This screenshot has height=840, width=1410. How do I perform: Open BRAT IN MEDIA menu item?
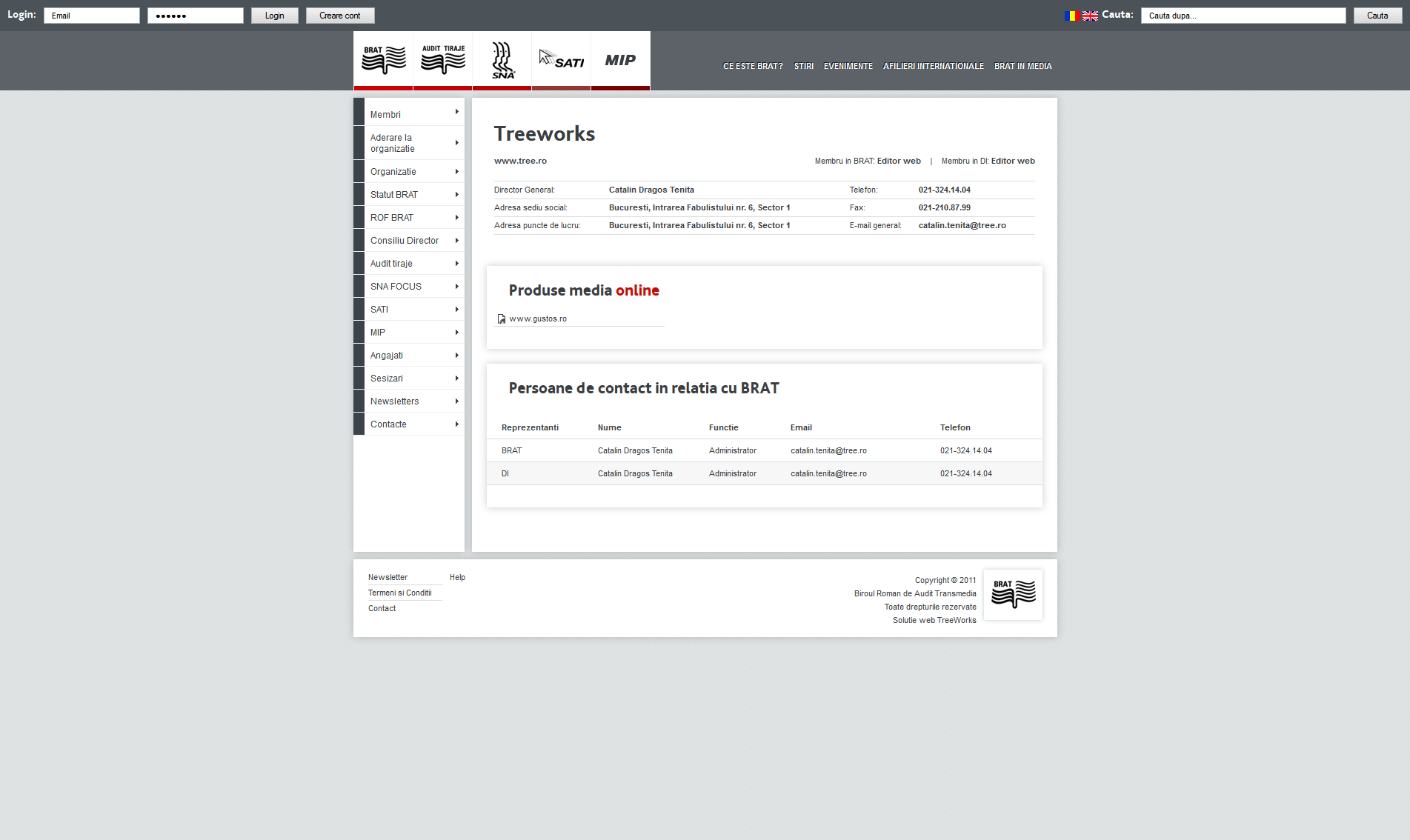point(1023,66)
